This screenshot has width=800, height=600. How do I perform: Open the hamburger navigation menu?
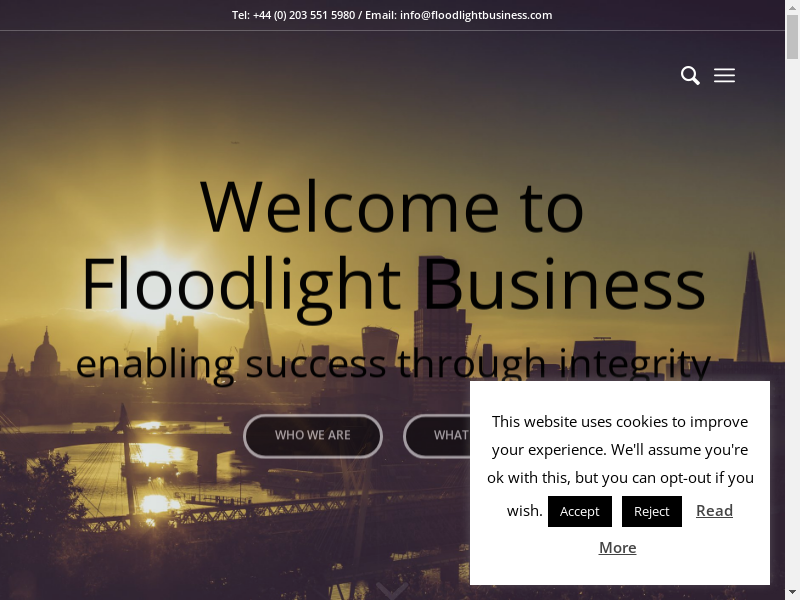tap(724, 76)
